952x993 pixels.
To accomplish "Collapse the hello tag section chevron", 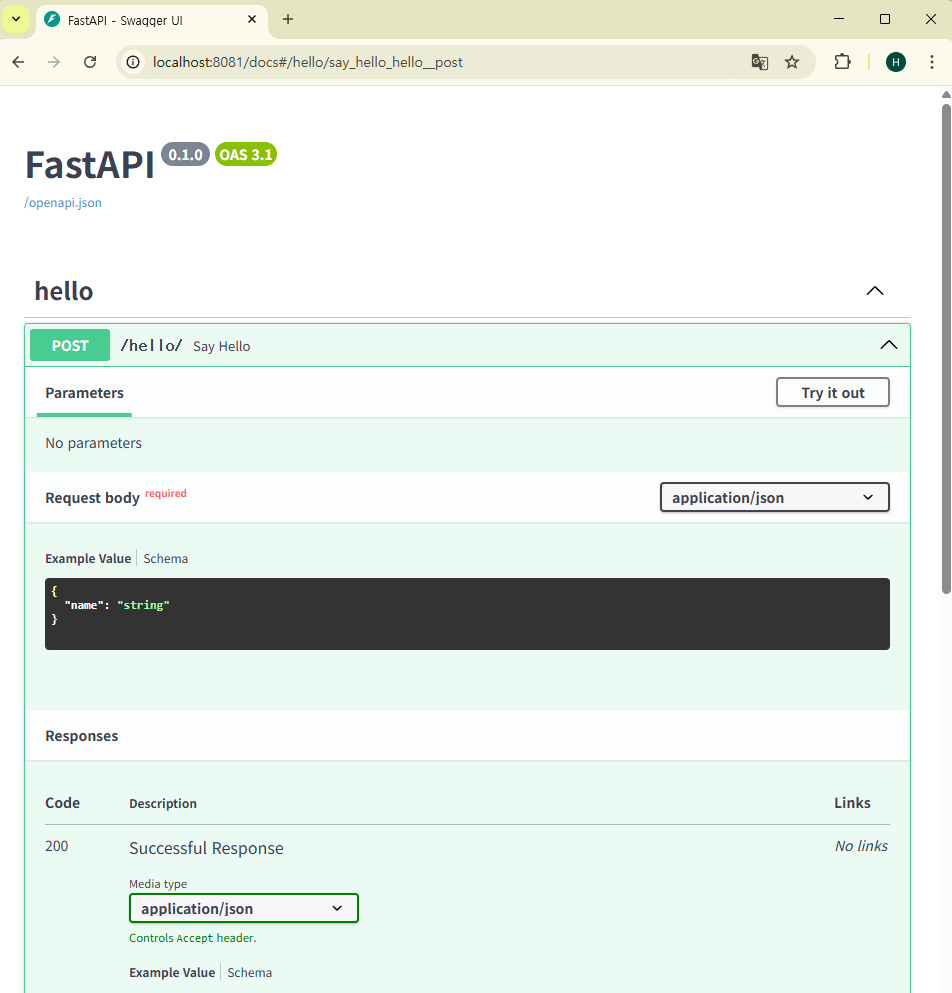I will [x=875, y=291].
